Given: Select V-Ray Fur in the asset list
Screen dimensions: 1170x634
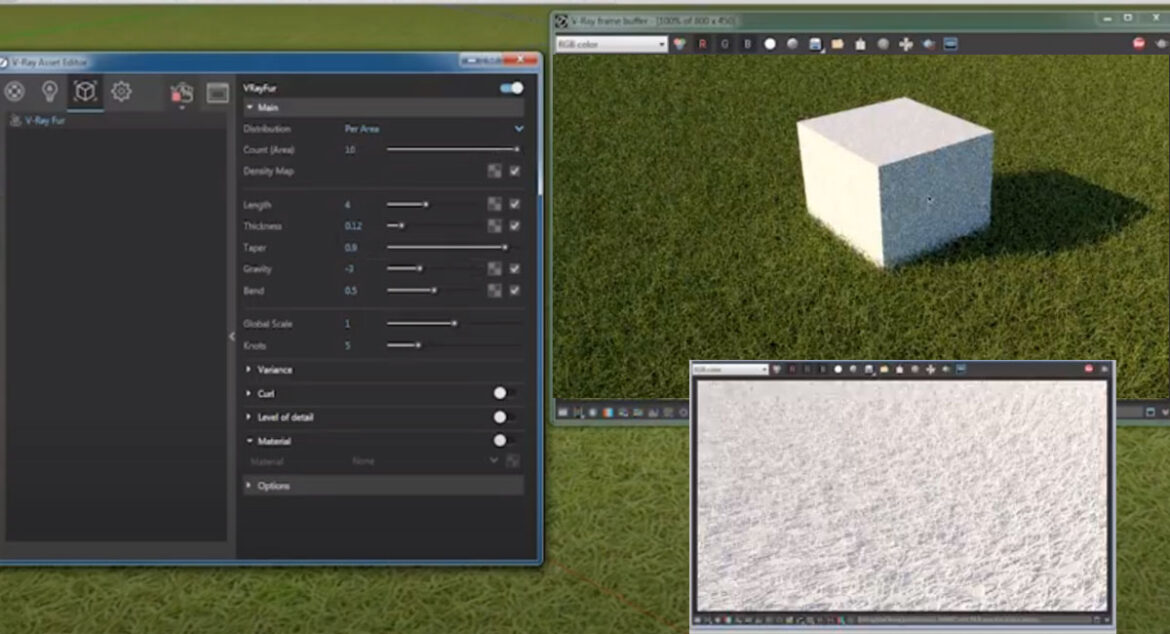Looking at the screenshot, I should [x=44, y=120].
